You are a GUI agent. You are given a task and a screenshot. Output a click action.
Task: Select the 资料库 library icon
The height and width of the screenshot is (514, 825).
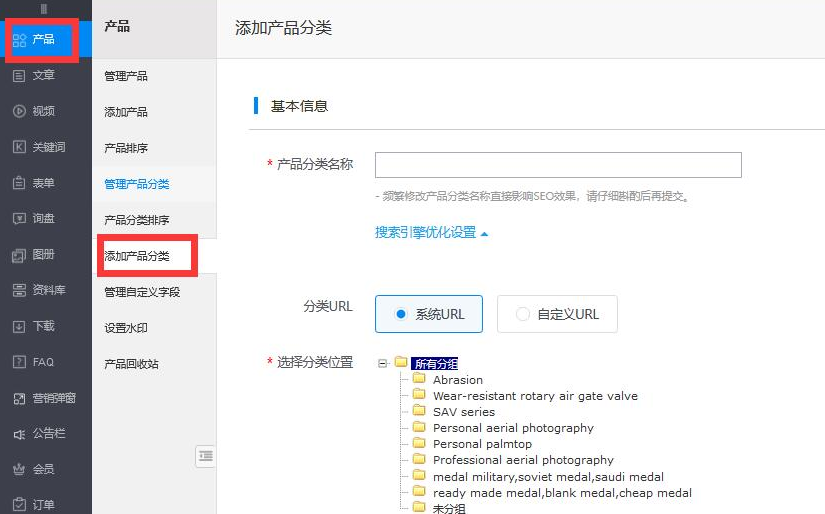pyautogui.click(x=19, y=290)
